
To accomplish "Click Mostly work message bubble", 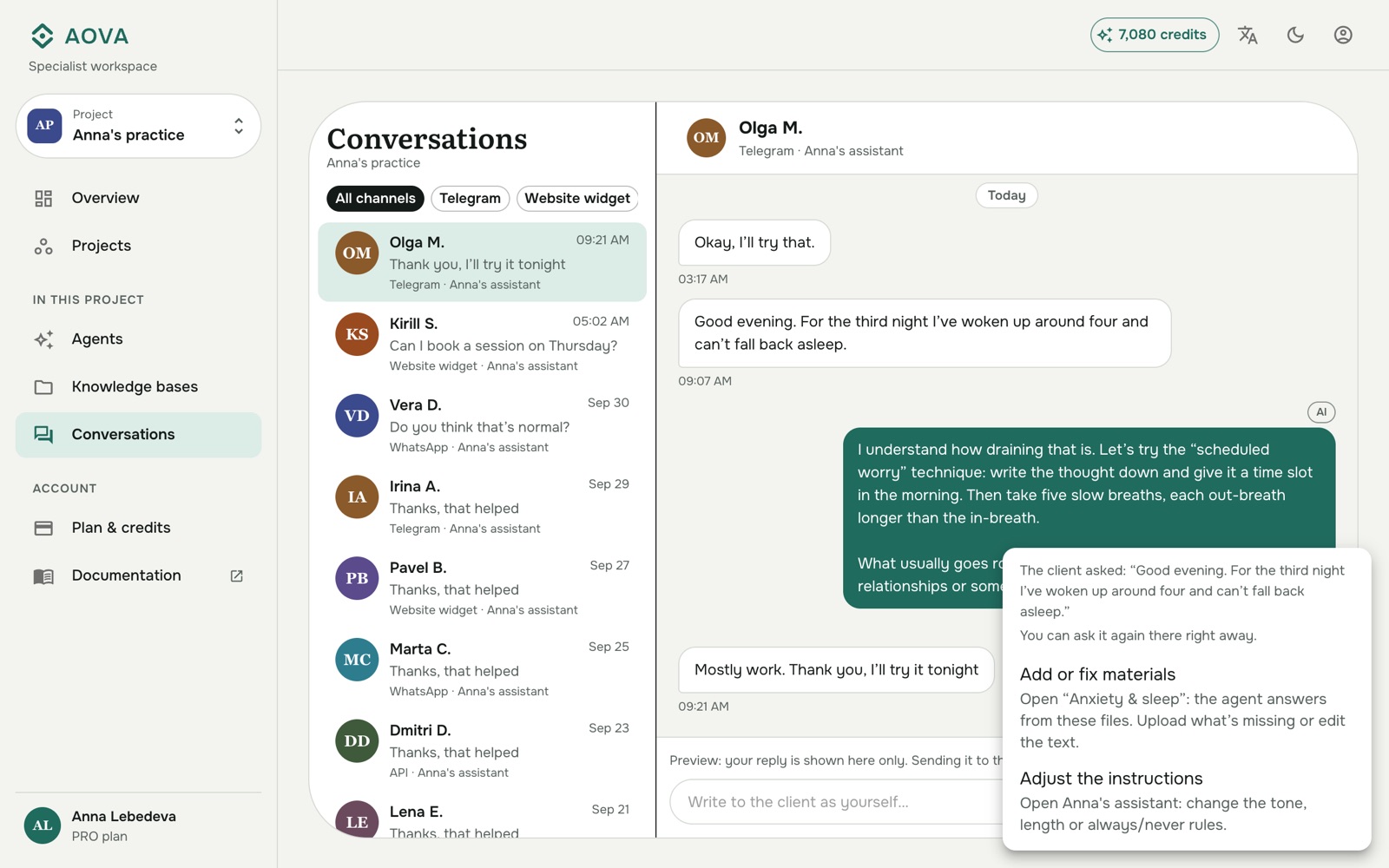I will click(836, 670).
